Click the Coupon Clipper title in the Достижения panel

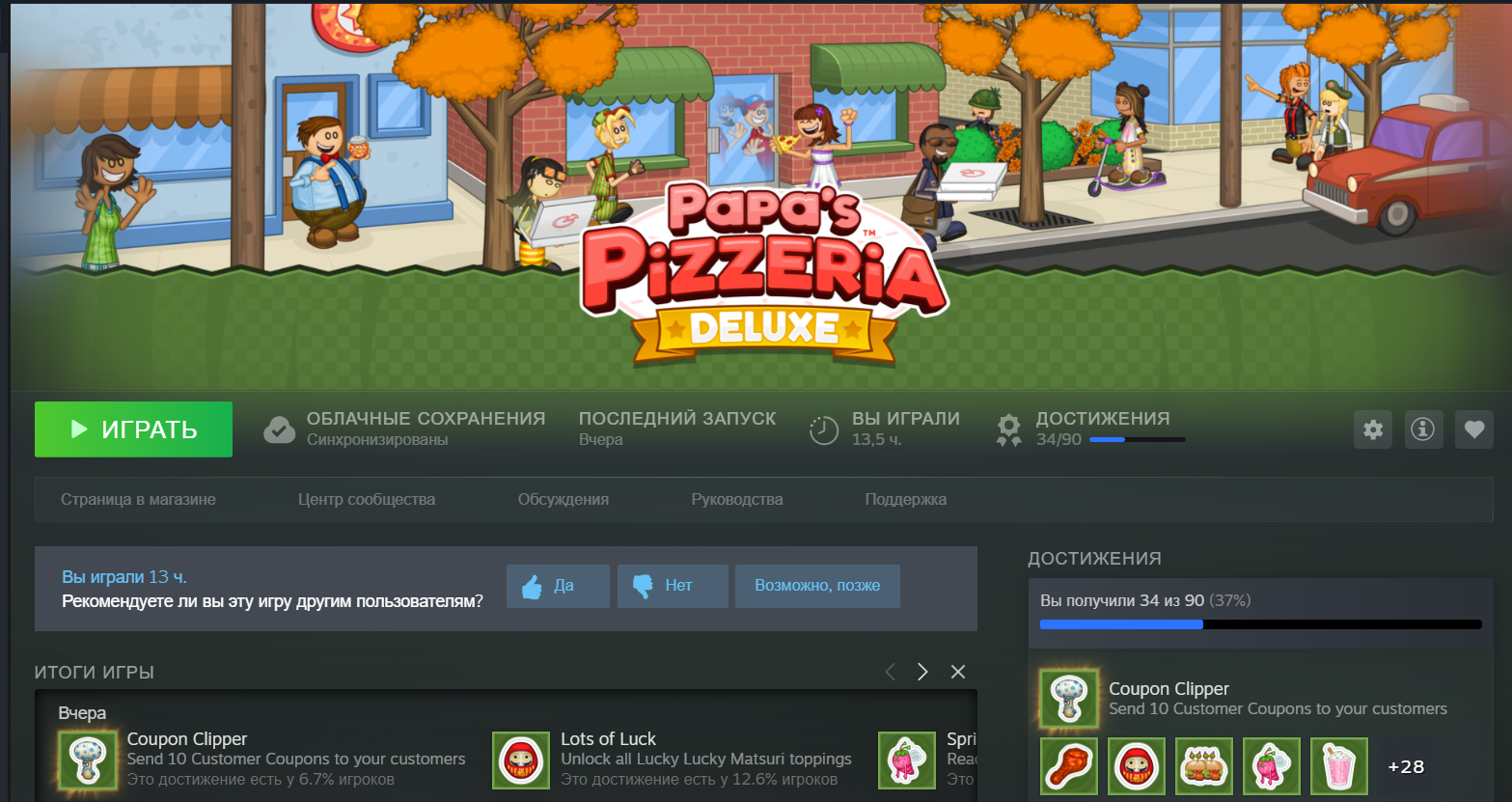pyautogui.click(x=1168, y=689)
